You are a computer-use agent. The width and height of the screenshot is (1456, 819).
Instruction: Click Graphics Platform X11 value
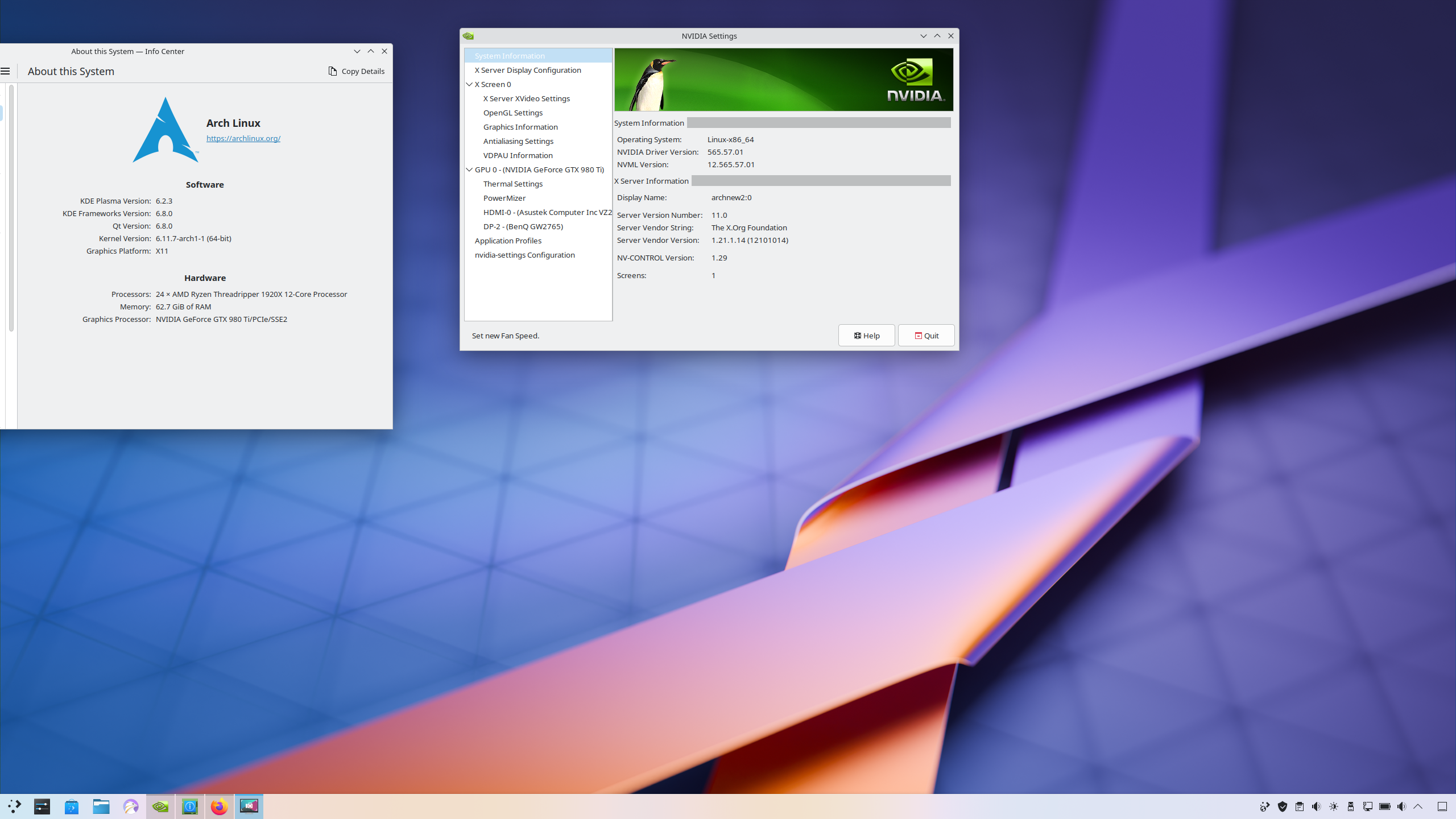click(162, 251)
